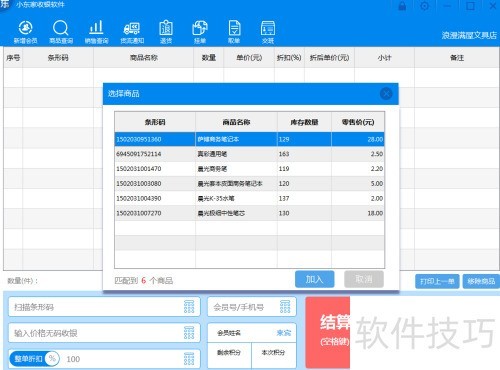The width and height of the screenshot is (500, 370).
Task: Close the 选择商品 dialog with X icon
Action: (386, 94)
